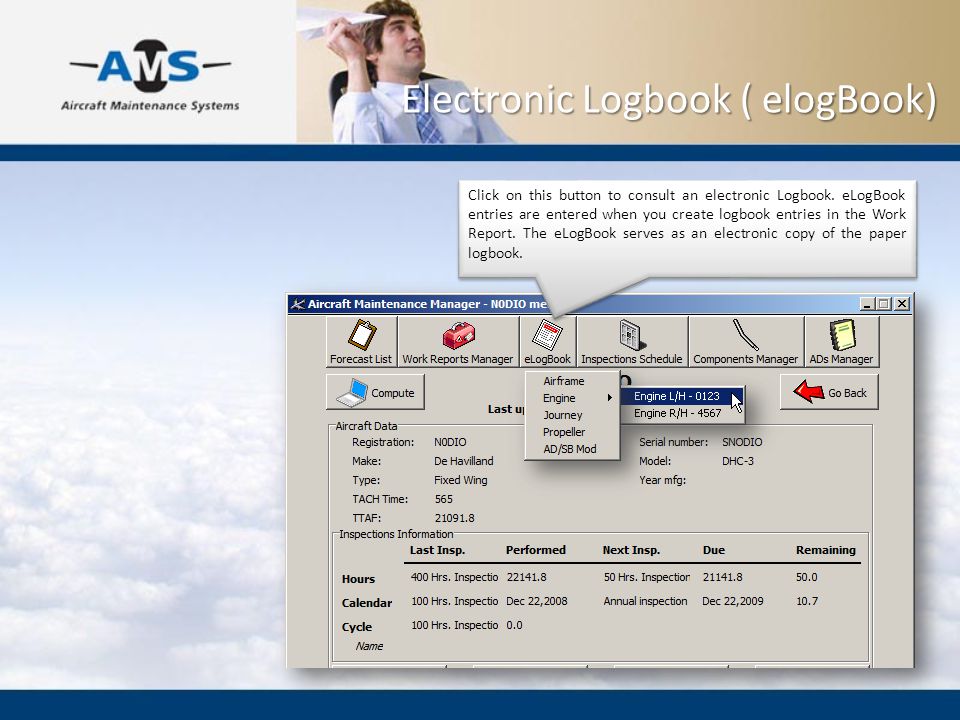Viewport: 960px width, 720px height.
Task: Click the Hours row 400 Hrs. Inspection
Action: [x=454, y=577]
